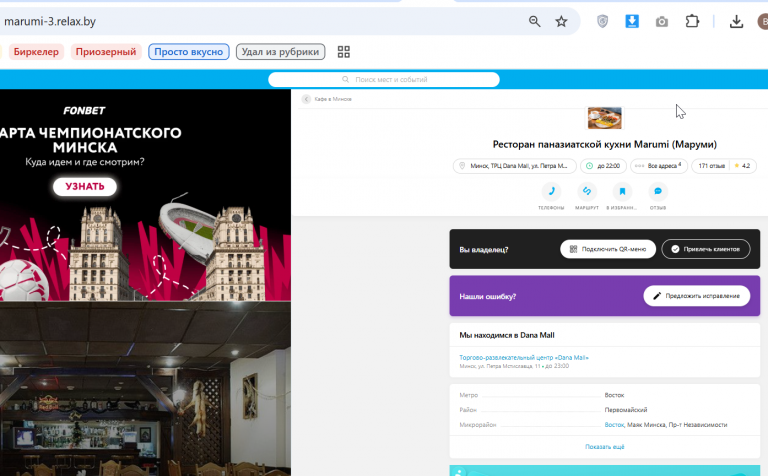The height and width of the screenshot is (476, 768).
Task: Bookmark this page with the star icon
Action: (x=561, y=21)
